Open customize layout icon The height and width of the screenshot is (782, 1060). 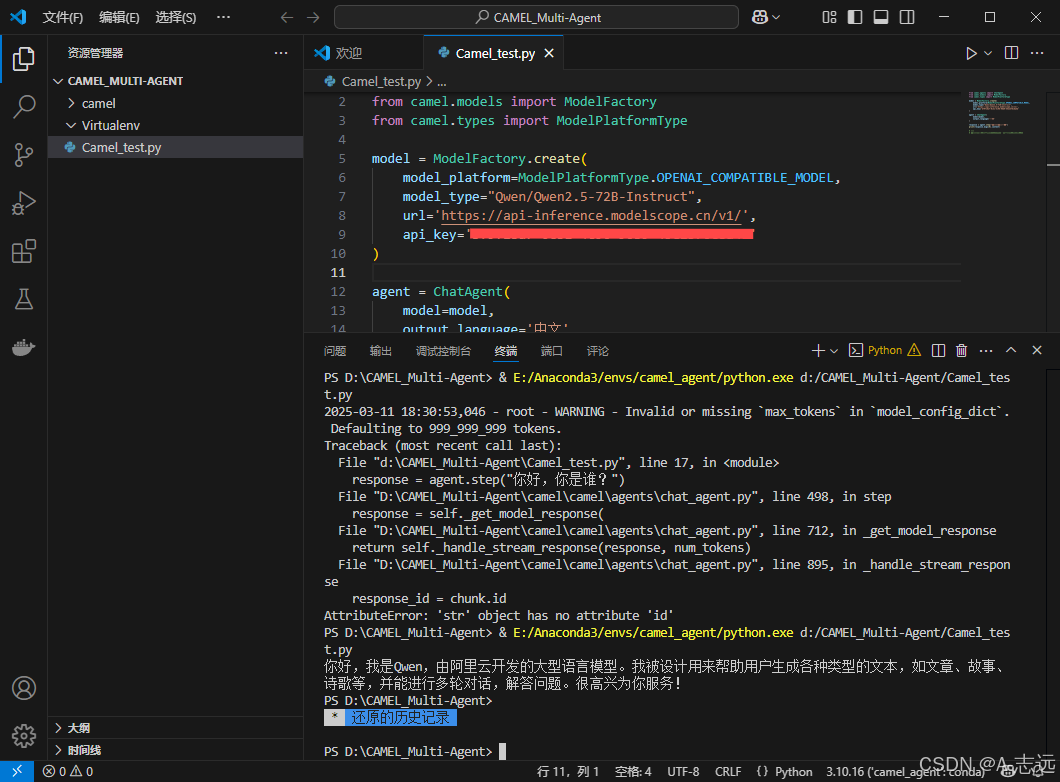[829, 18]
